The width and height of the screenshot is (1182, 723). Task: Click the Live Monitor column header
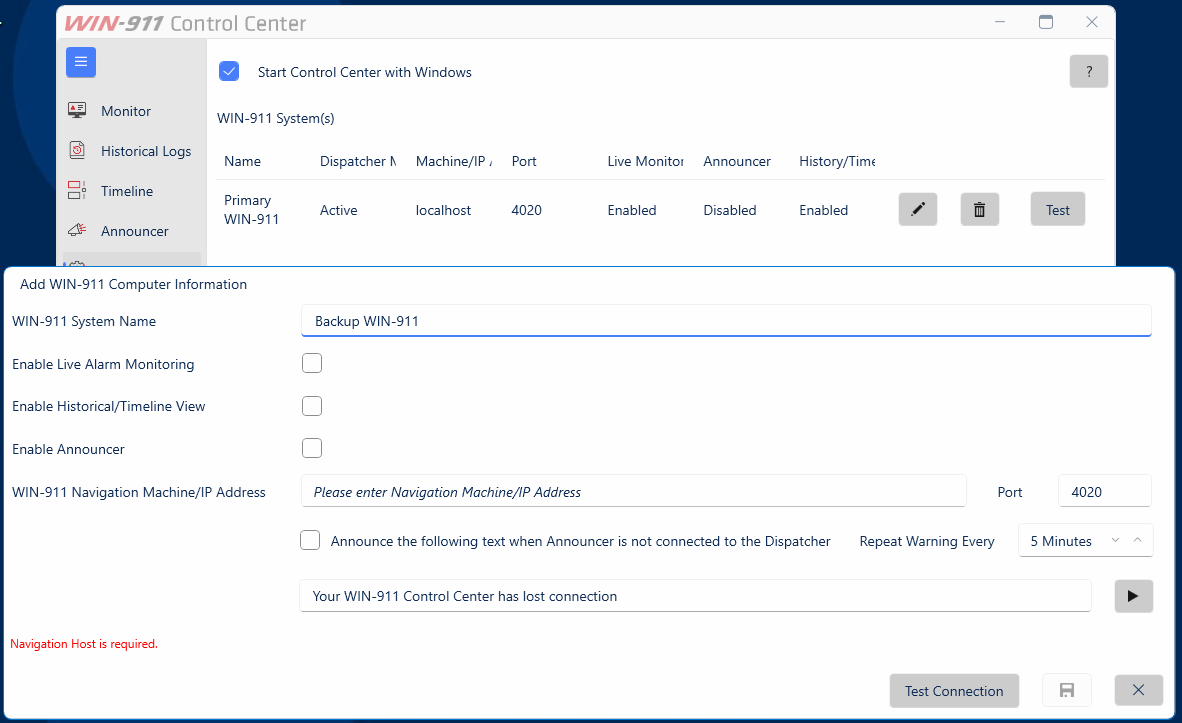click(x=645, y=161)
